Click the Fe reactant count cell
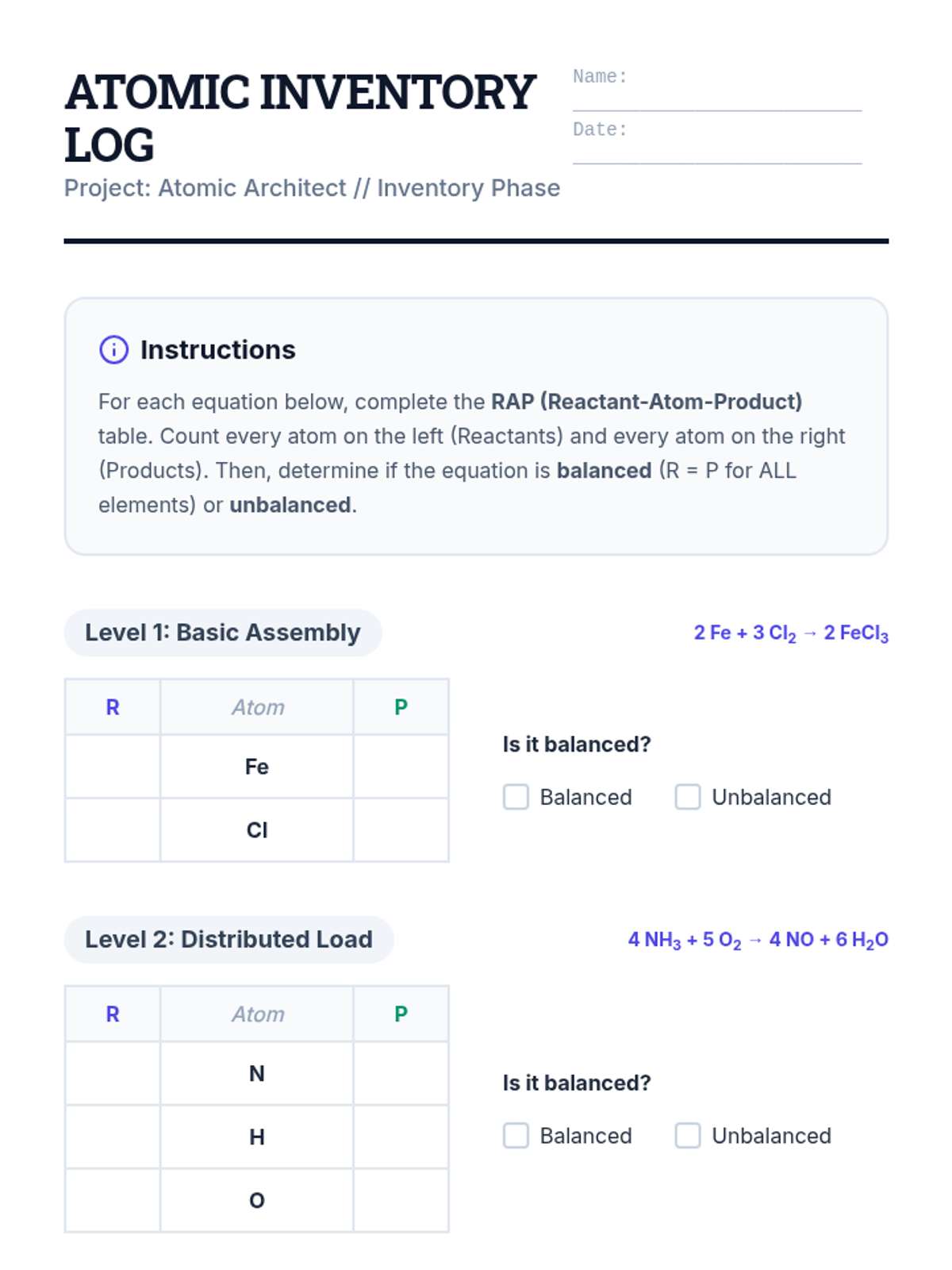Screen dimensions: 952x1270 coord(113,767)
